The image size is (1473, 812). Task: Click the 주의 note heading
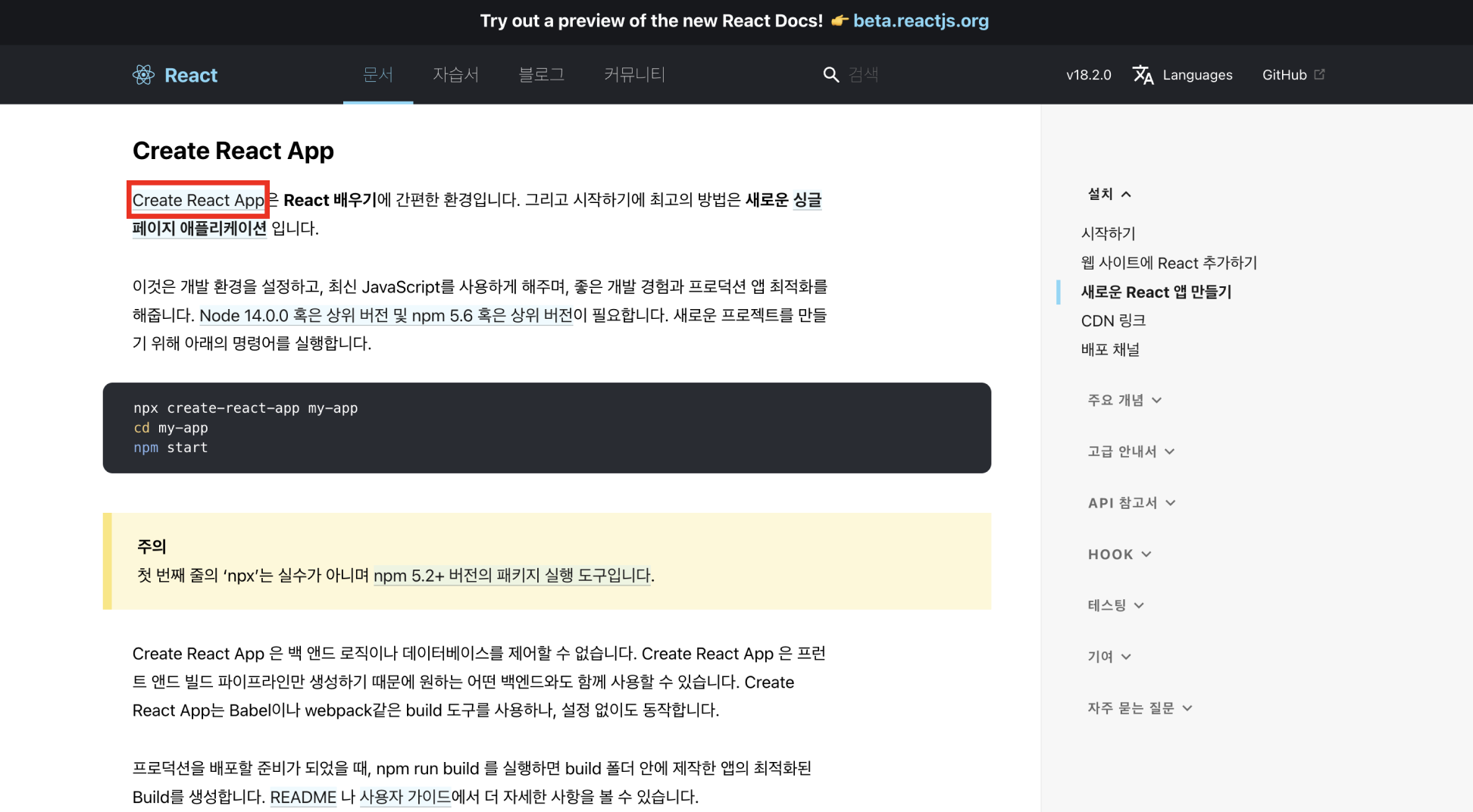(x=152, y=546)
